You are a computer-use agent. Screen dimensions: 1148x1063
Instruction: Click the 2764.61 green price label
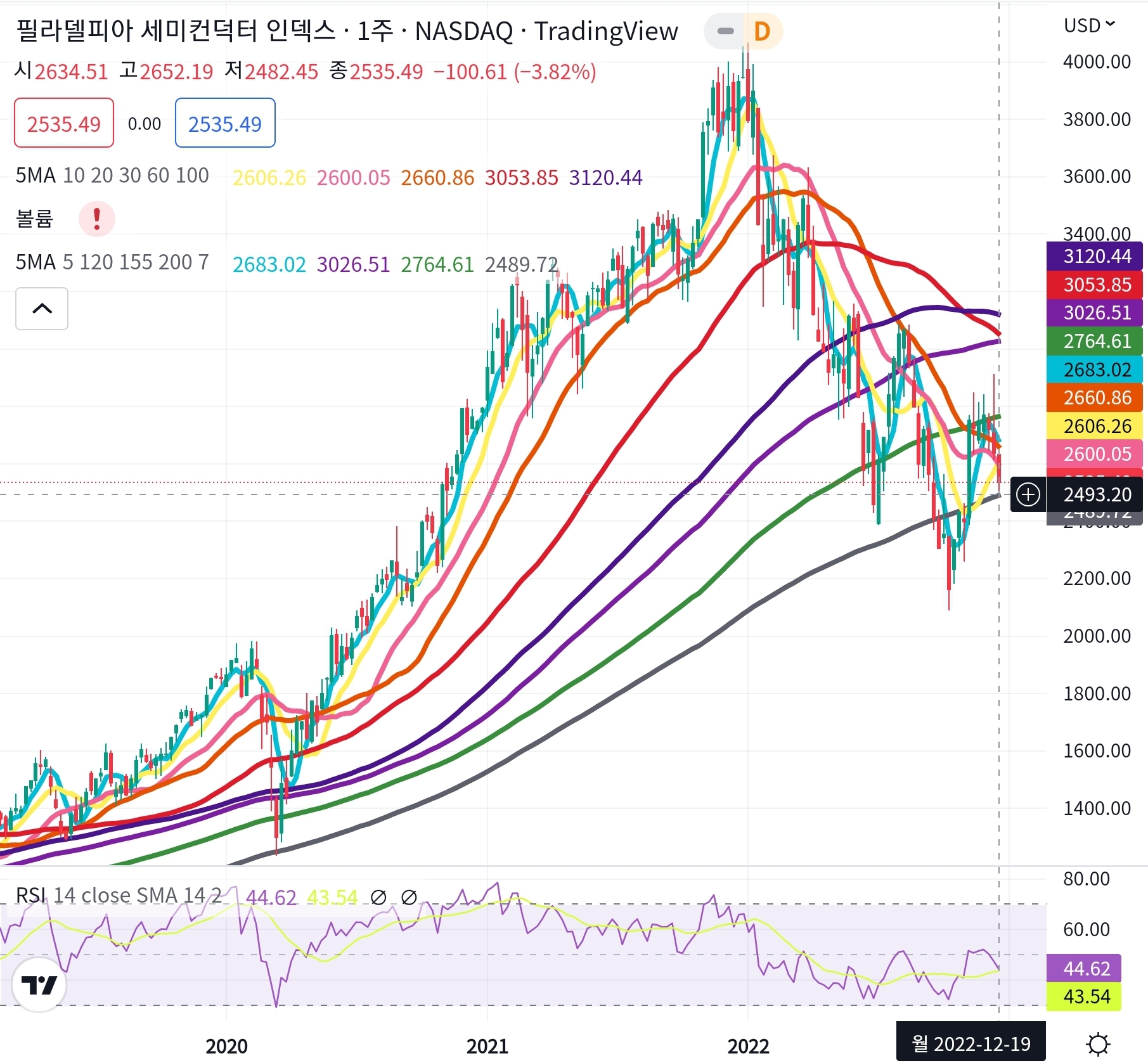coord(1095,341)
